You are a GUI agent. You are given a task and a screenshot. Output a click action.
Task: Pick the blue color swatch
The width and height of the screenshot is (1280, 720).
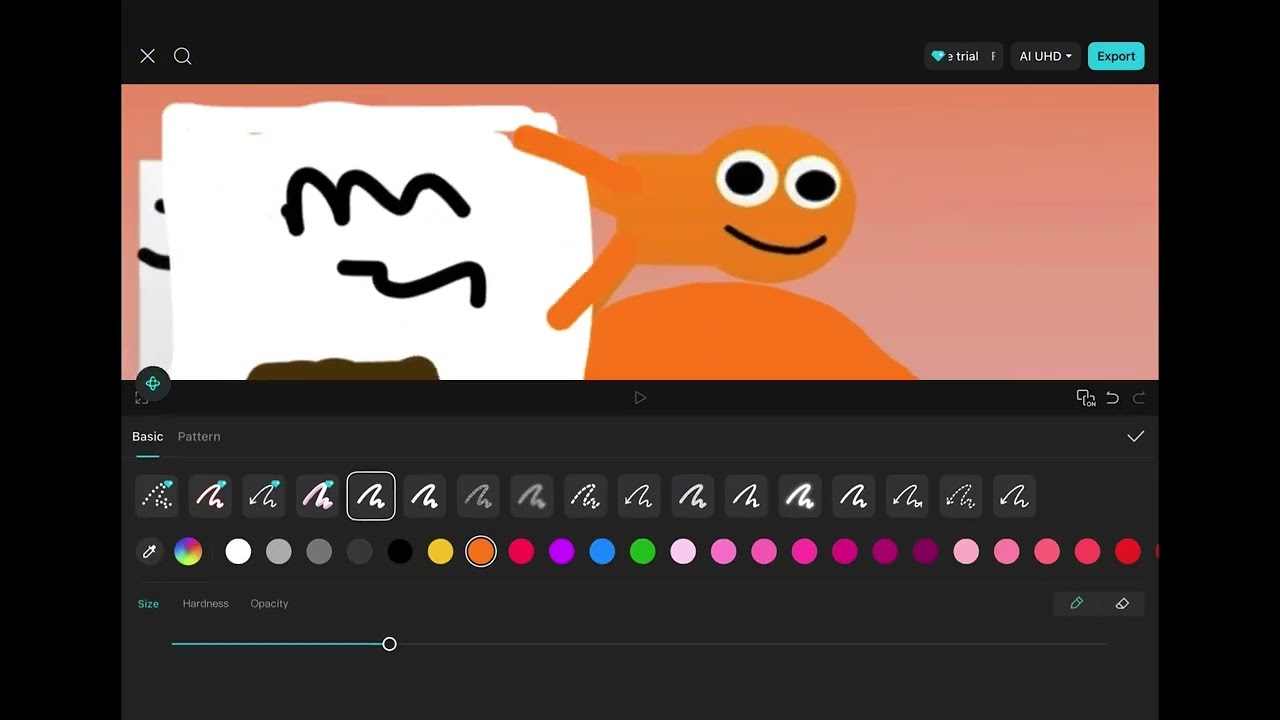point(602,551)
